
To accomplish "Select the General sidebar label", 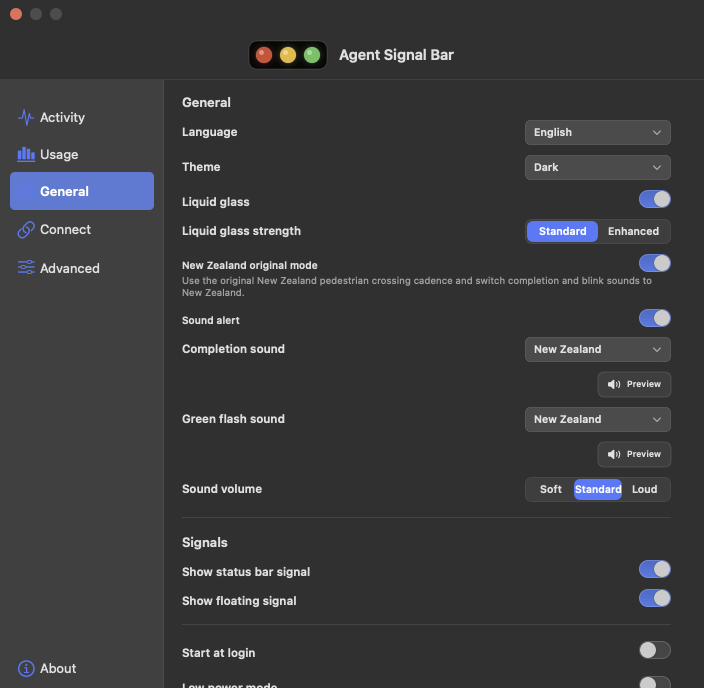I will [x=64, y=191].
